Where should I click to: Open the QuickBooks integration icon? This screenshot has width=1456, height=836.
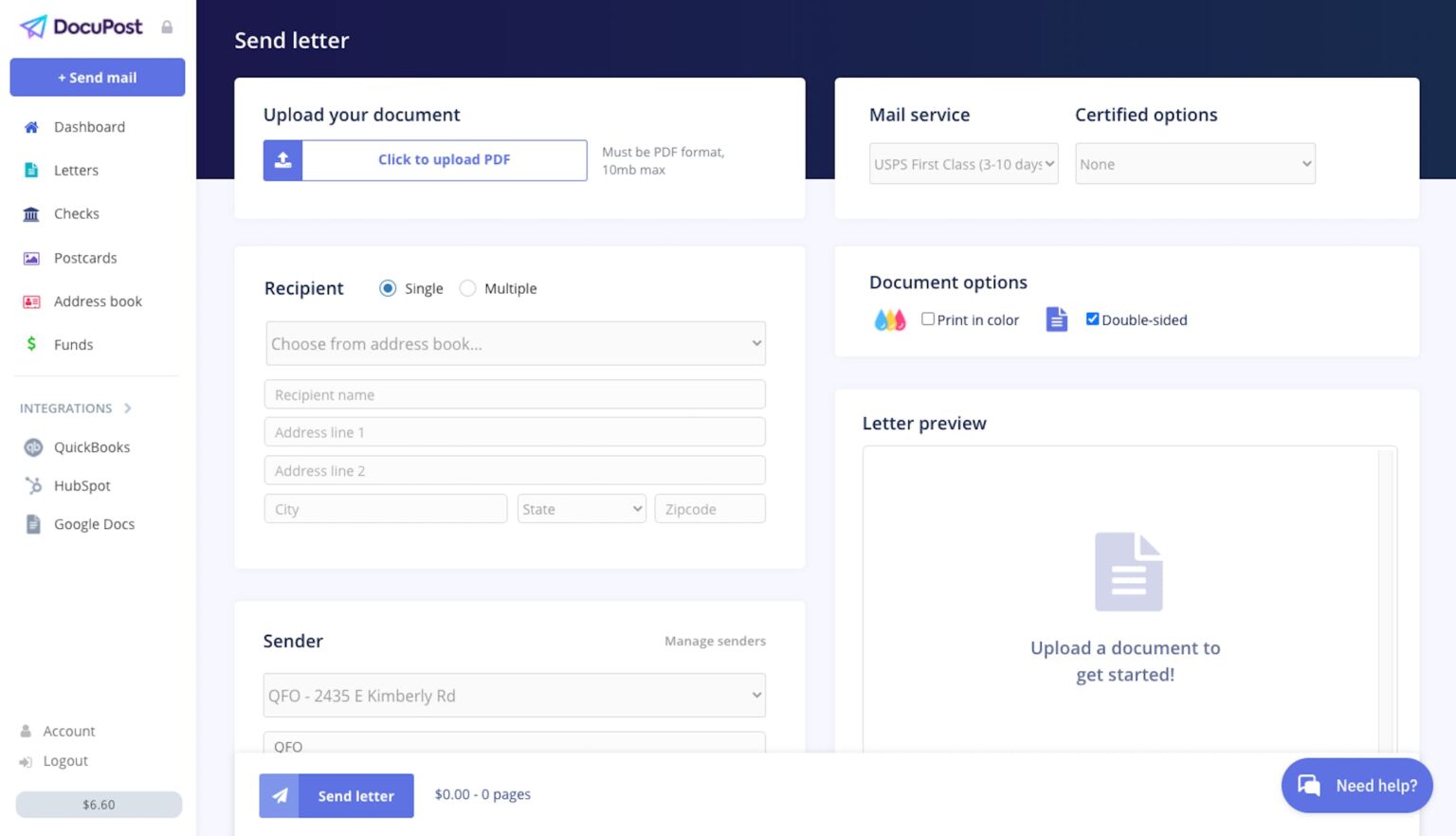pos(31,446)
